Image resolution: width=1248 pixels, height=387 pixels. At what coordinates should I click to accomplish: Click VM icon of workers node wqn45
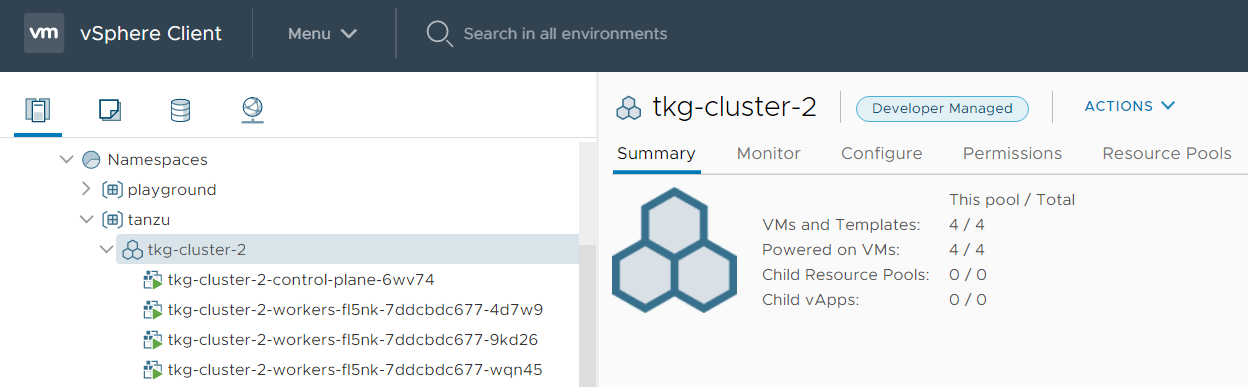coord(152,370)
